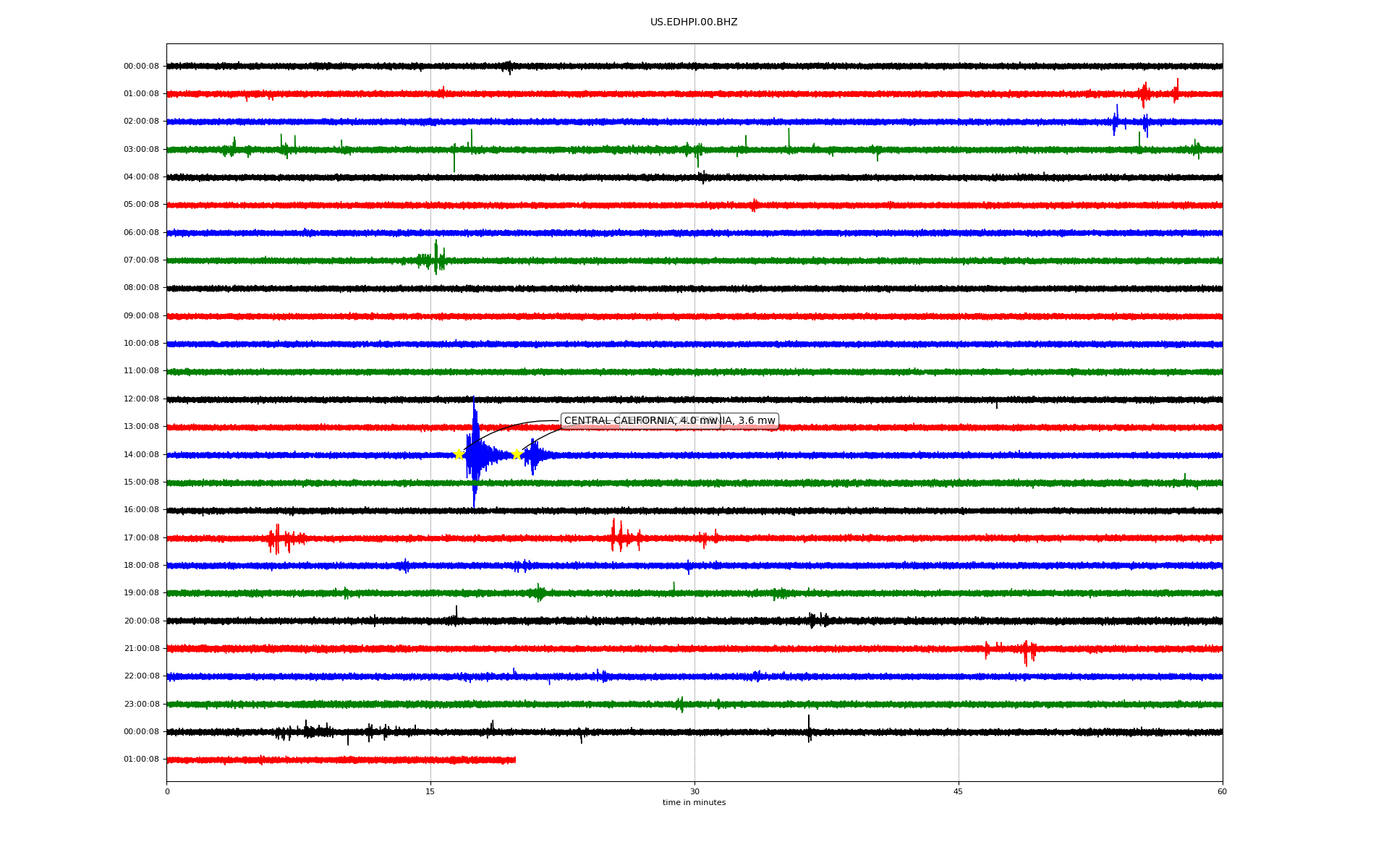Screen dimensions: 1389x868
Task: Click the second yellow star earthquake marker
Action: pyautogui.click(x=517, y=454)
